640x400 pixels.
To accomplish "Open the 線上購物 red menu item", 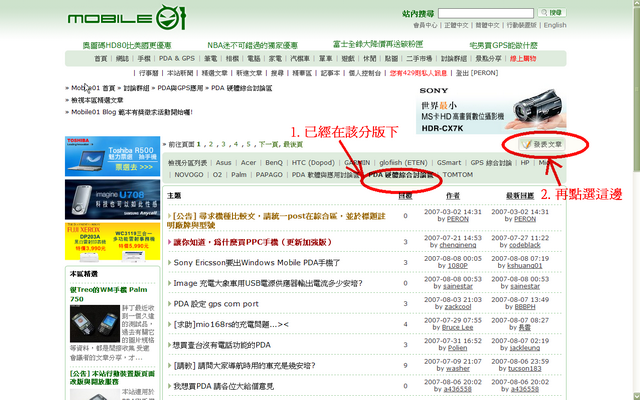I will point(523,59).
